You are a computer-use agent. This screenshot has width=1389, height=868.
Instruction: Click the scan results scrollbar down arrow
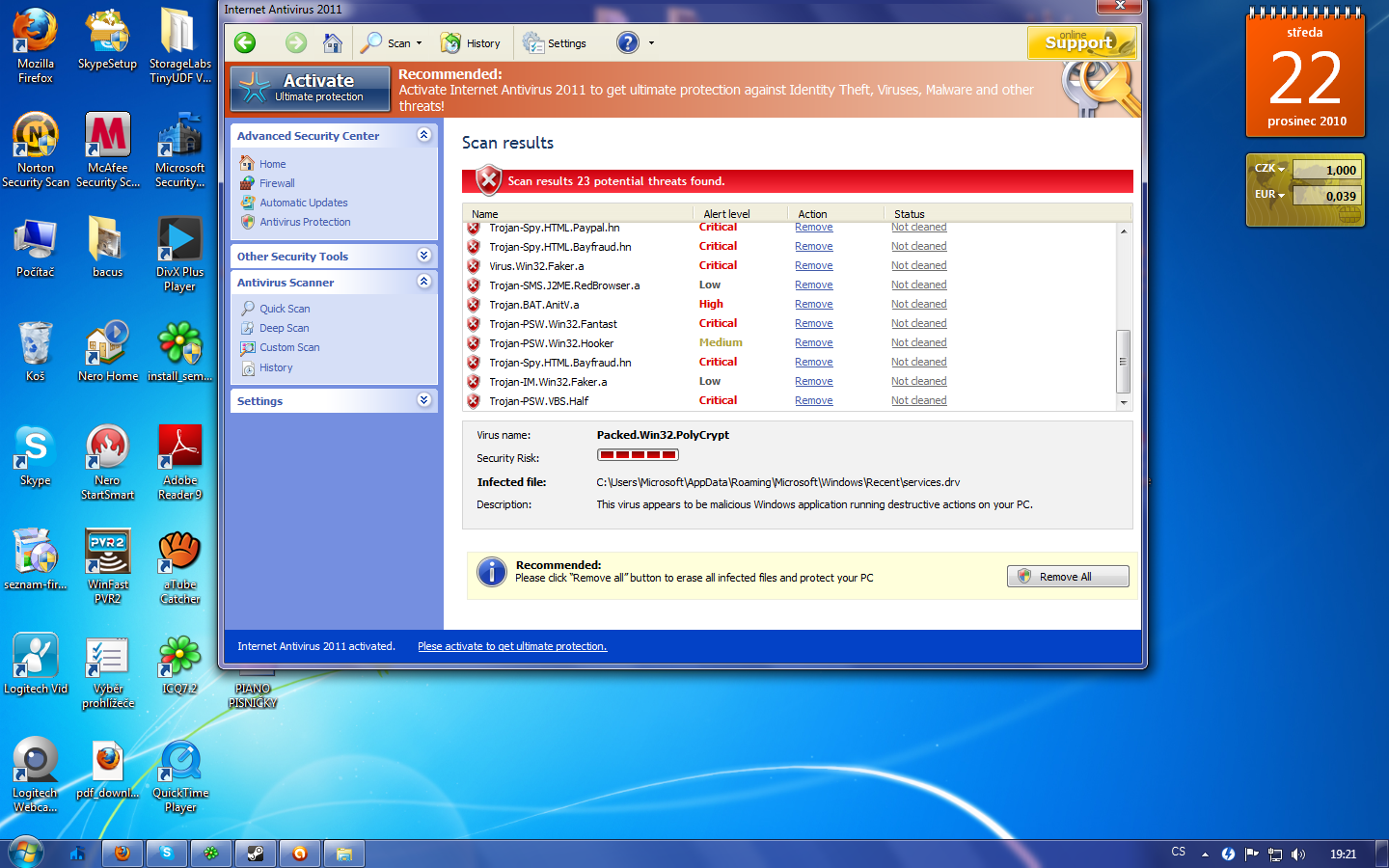pyautogui.click(x=1123, y=402)
